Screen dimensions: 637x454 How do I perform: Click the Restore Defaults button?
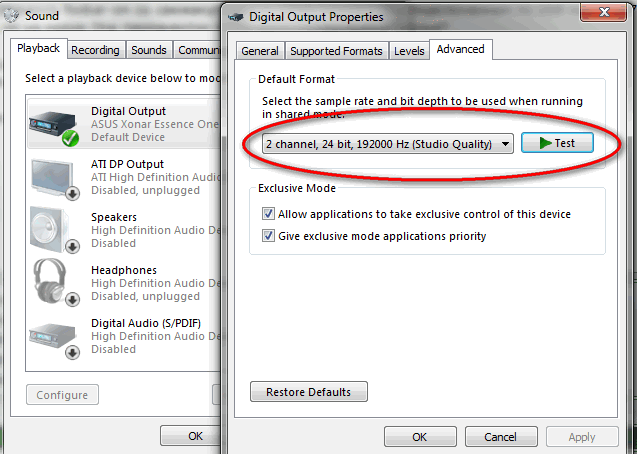pyautogui.click(x=309, y=392)
